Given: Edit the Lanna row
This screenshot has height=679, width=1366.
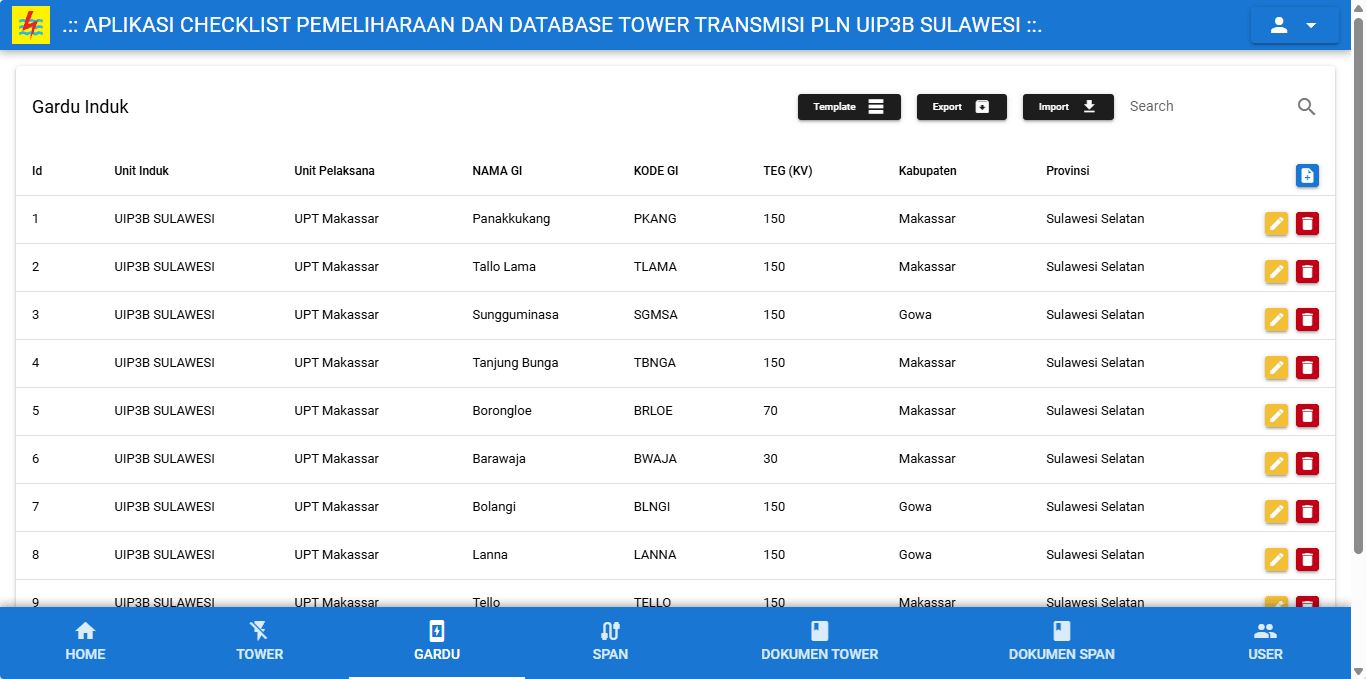Looking at the screenshot, I should pos(1276,560).
